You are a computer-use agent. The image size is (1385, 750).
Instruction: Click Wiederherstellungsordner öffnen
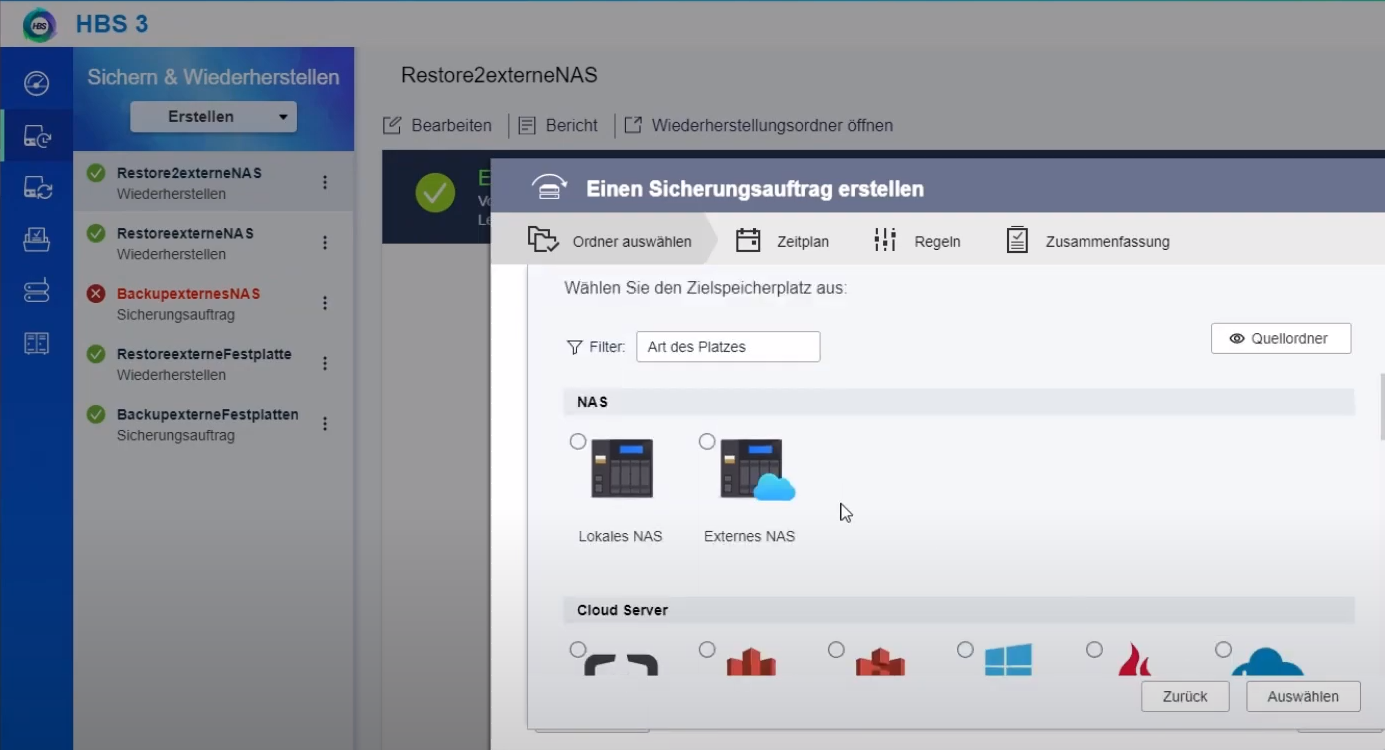tap(759, 126)
